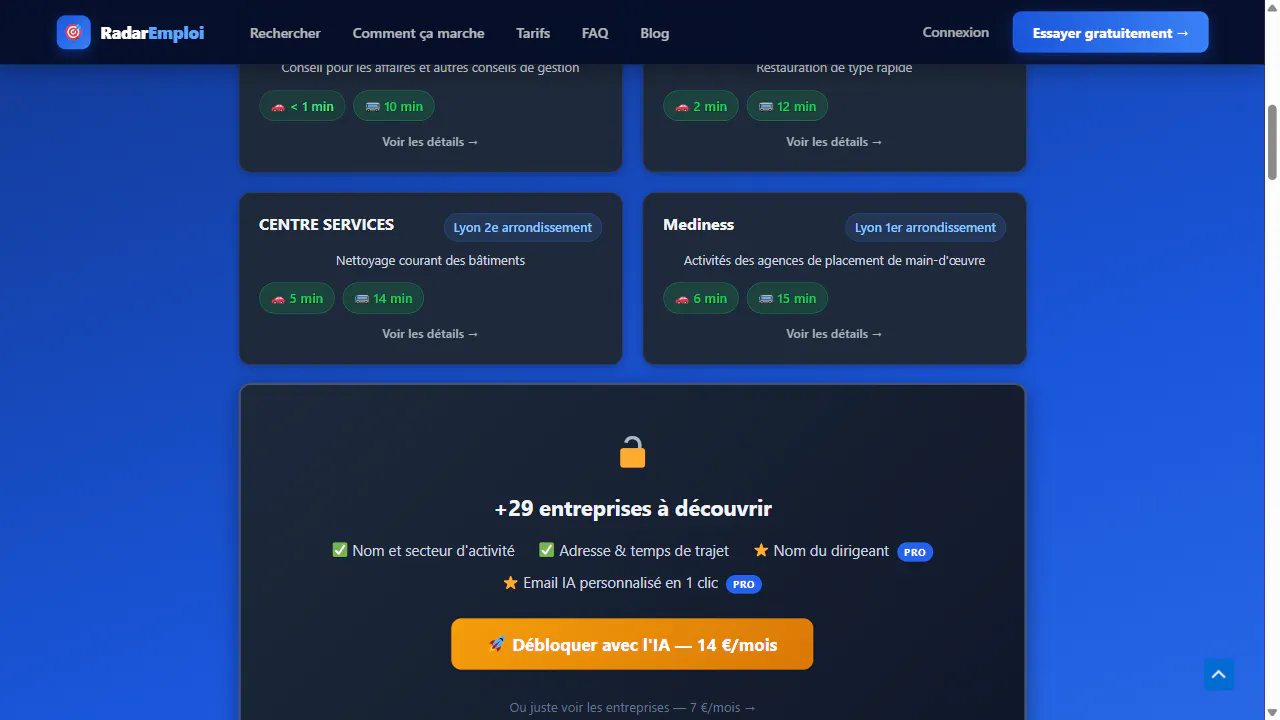Open the FAQ section
The width and height of the screenshot is (1280, 720).
pos(595,33)
